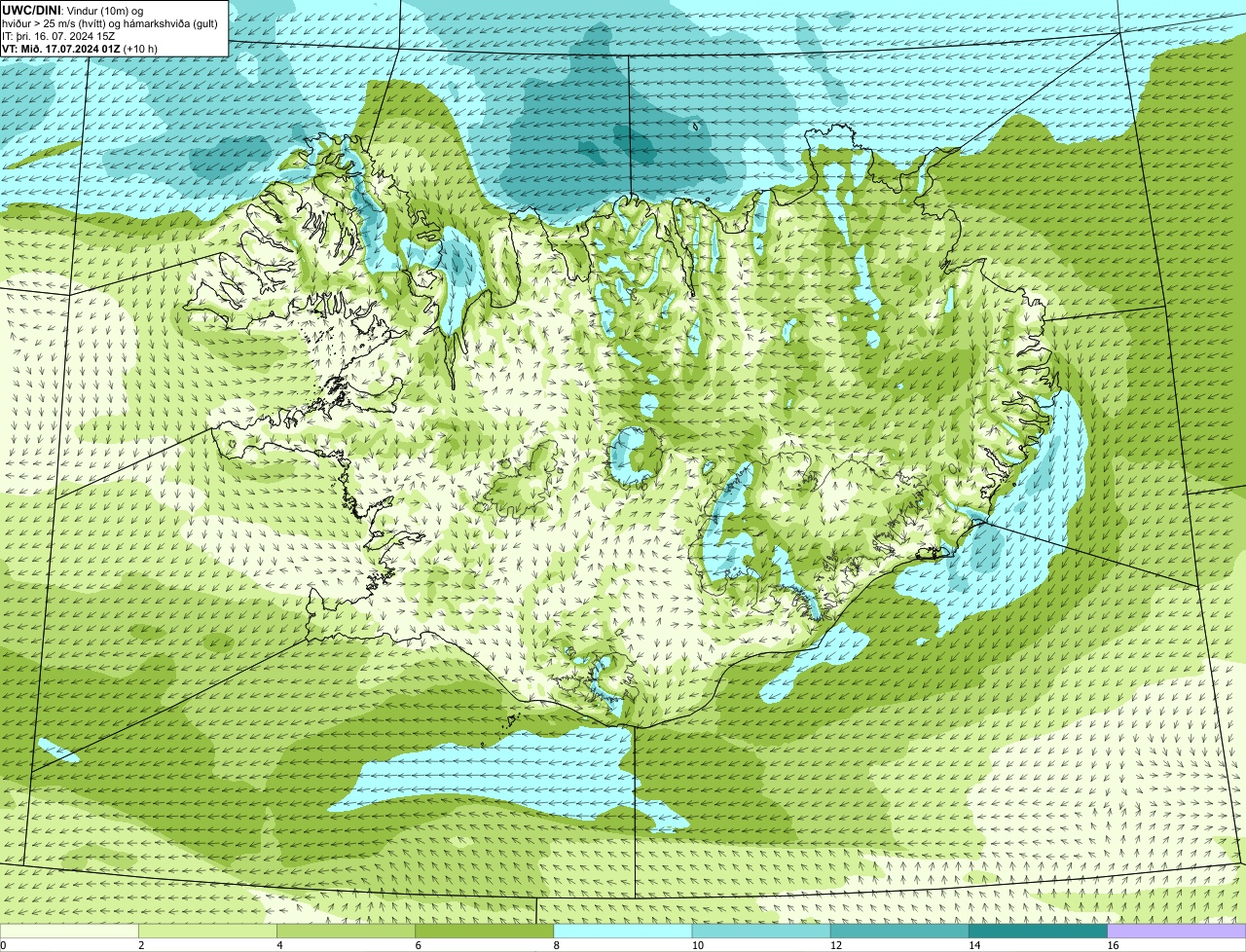Click the text 'hviður > 25 m/s (hvítt) og hámarkshviða (gult)'
The width and height of the screenshot is (1246, 952).
110,23
